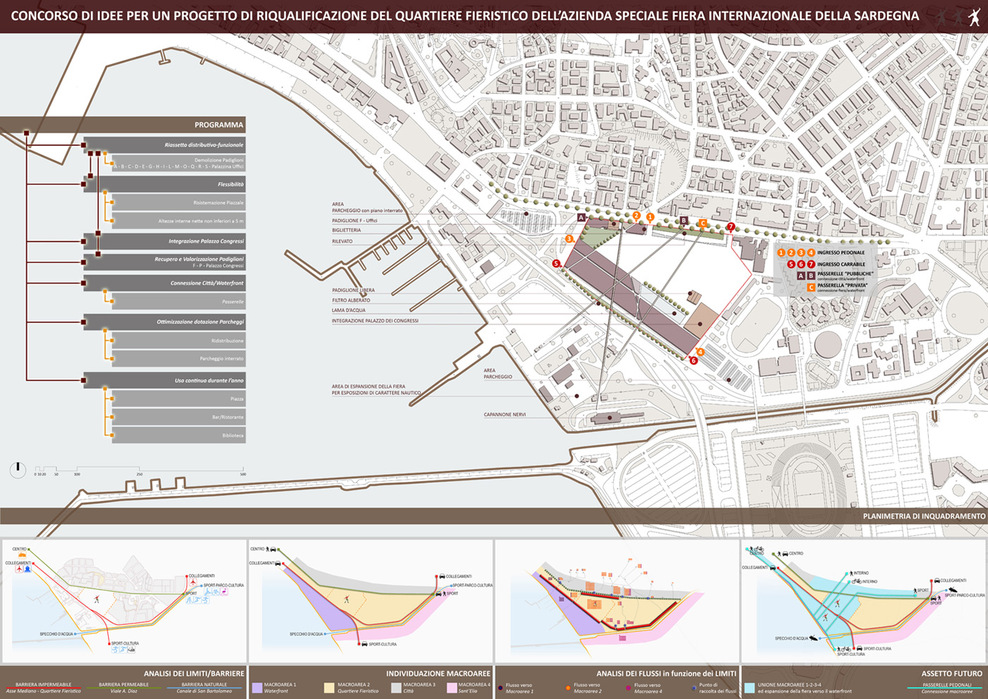
Task: Click the ANALISI DEI LIMITI/BARRIERE title
Action: coord(194,674)
